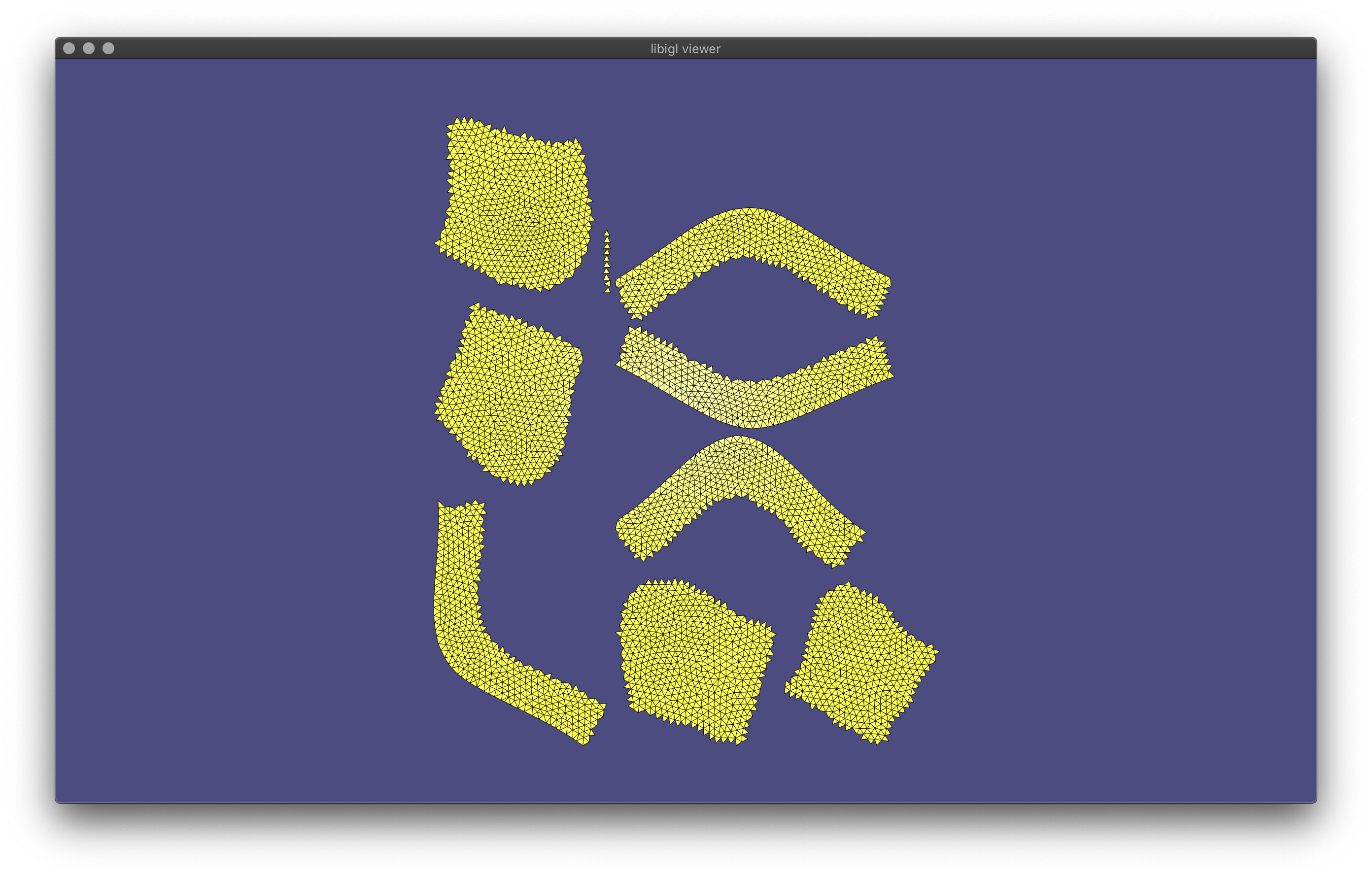The height and width of the screenshot is (876, 1372).
Task: Maximize the libigl viewer window
Action: [108, 48]
